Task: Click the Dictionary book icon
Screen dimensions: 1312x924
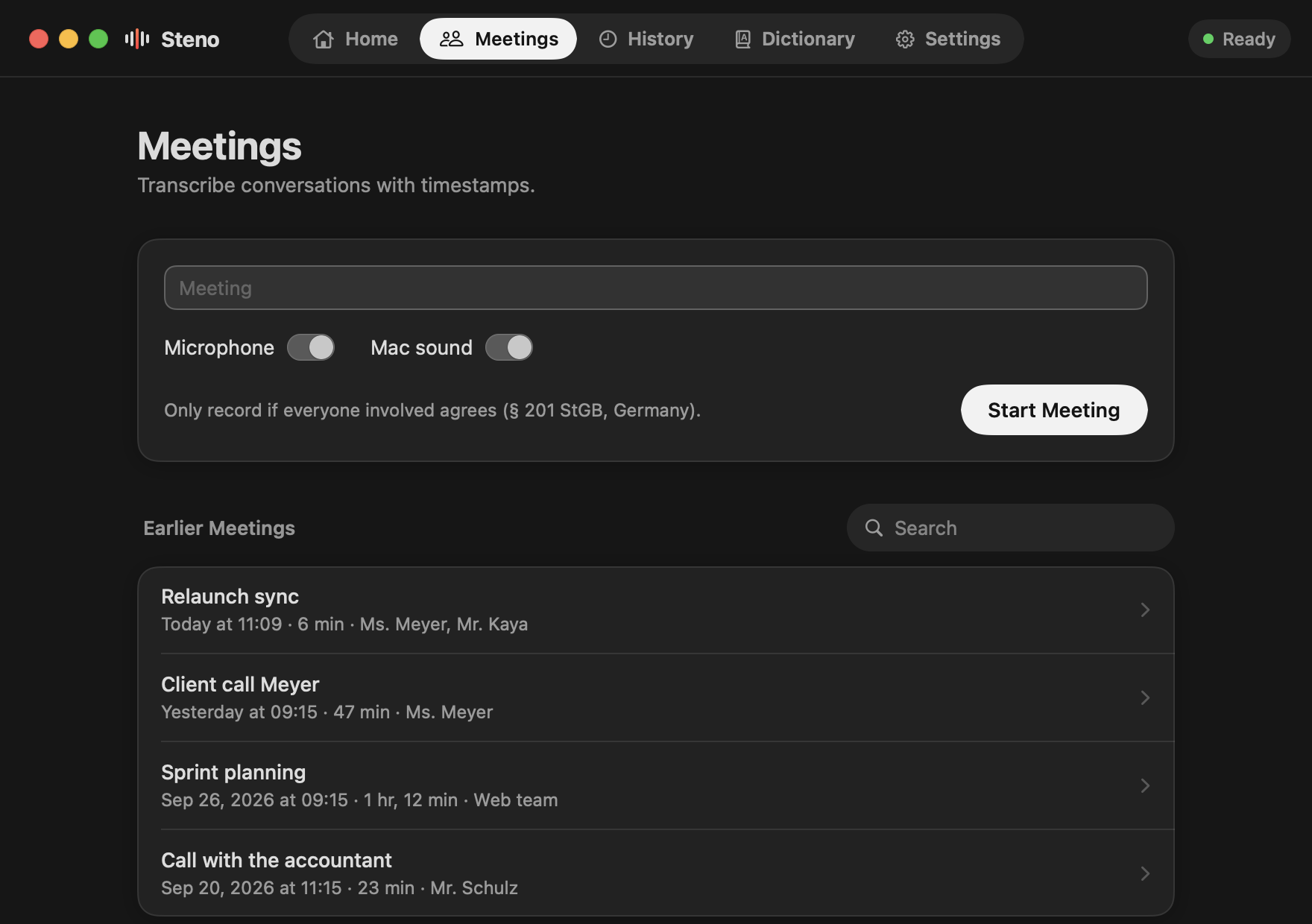Action: coord(742,39)
